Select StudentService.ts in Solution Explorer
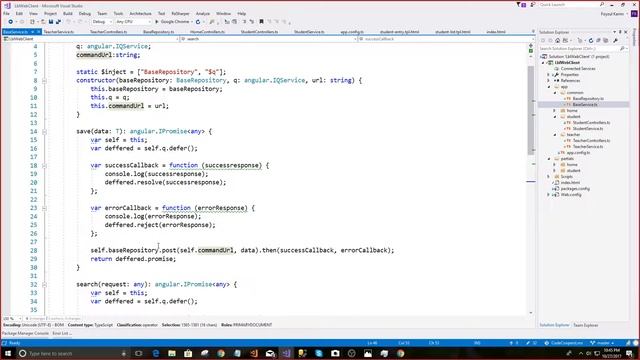 pos(588,129)
